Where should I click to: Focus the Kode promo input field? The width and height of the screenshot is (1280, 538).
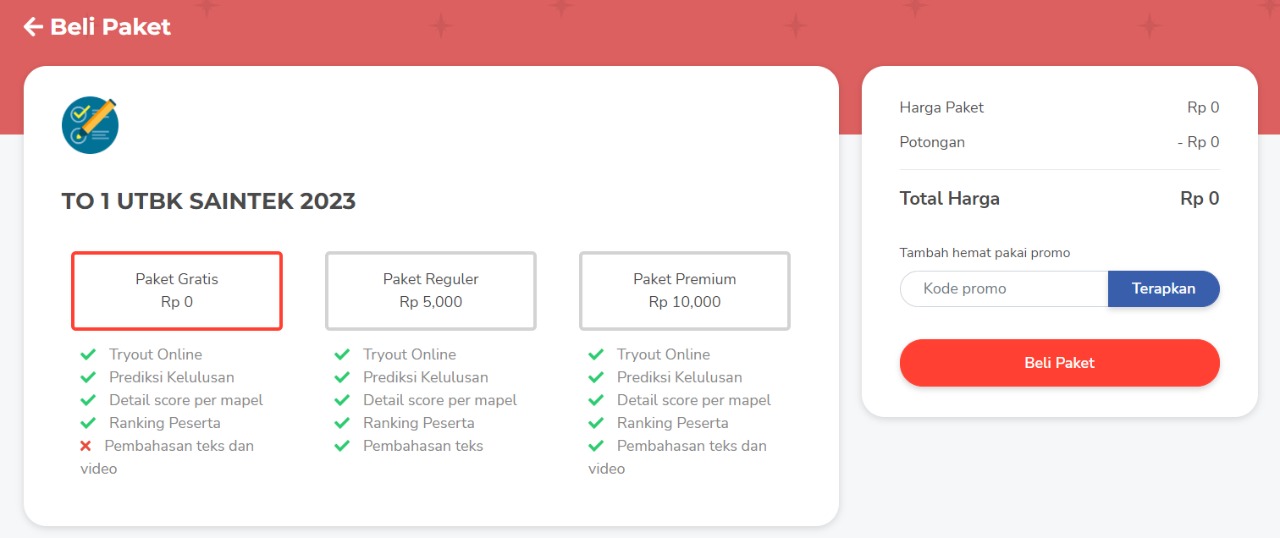click(1004, 289)
